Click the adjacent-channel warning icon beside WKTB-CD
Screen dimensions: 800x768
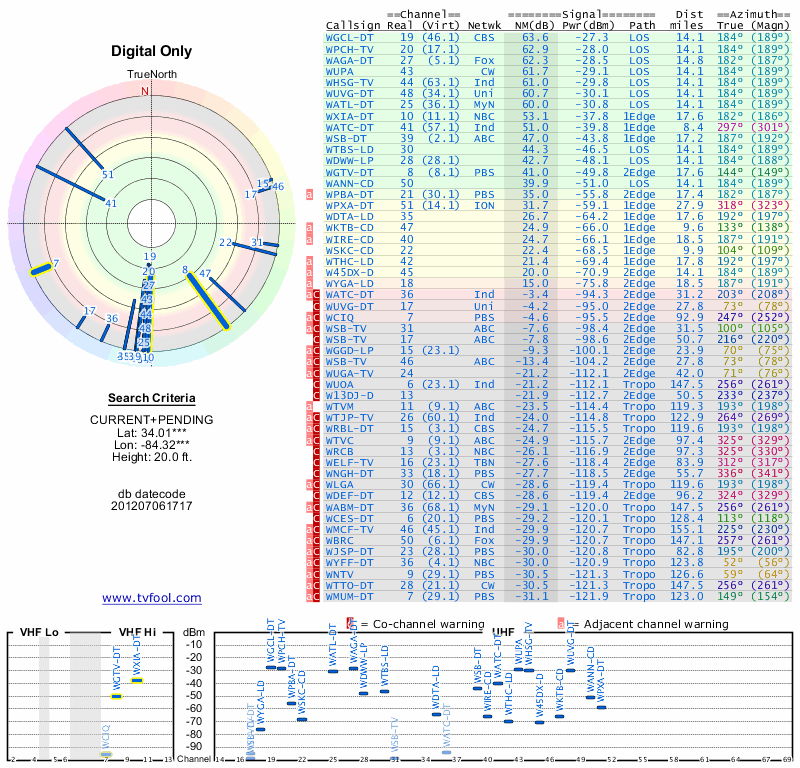coord(310,227)
